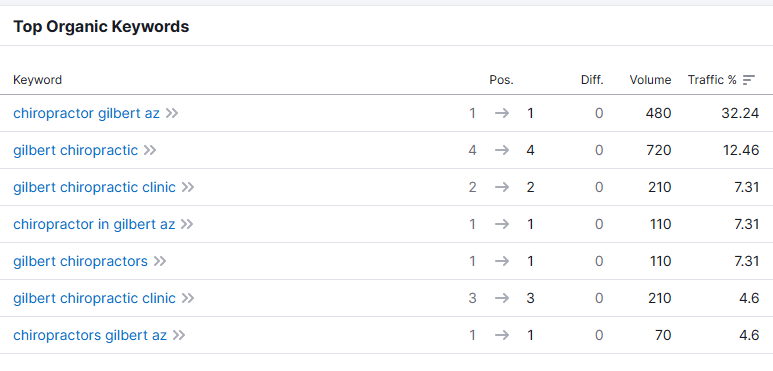Sort table by Traffic % column header
The width and height of the screenshot is (773, 371).
click(712, 80)
